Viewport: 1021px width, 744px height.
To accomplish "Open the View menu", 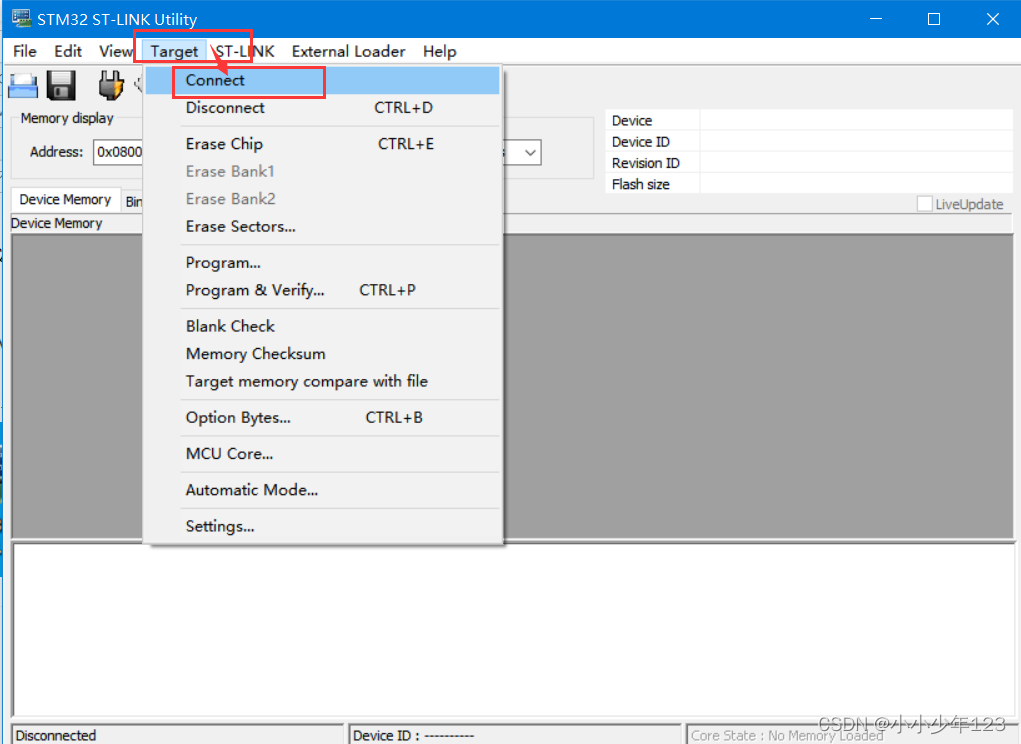I will [115, 51].
